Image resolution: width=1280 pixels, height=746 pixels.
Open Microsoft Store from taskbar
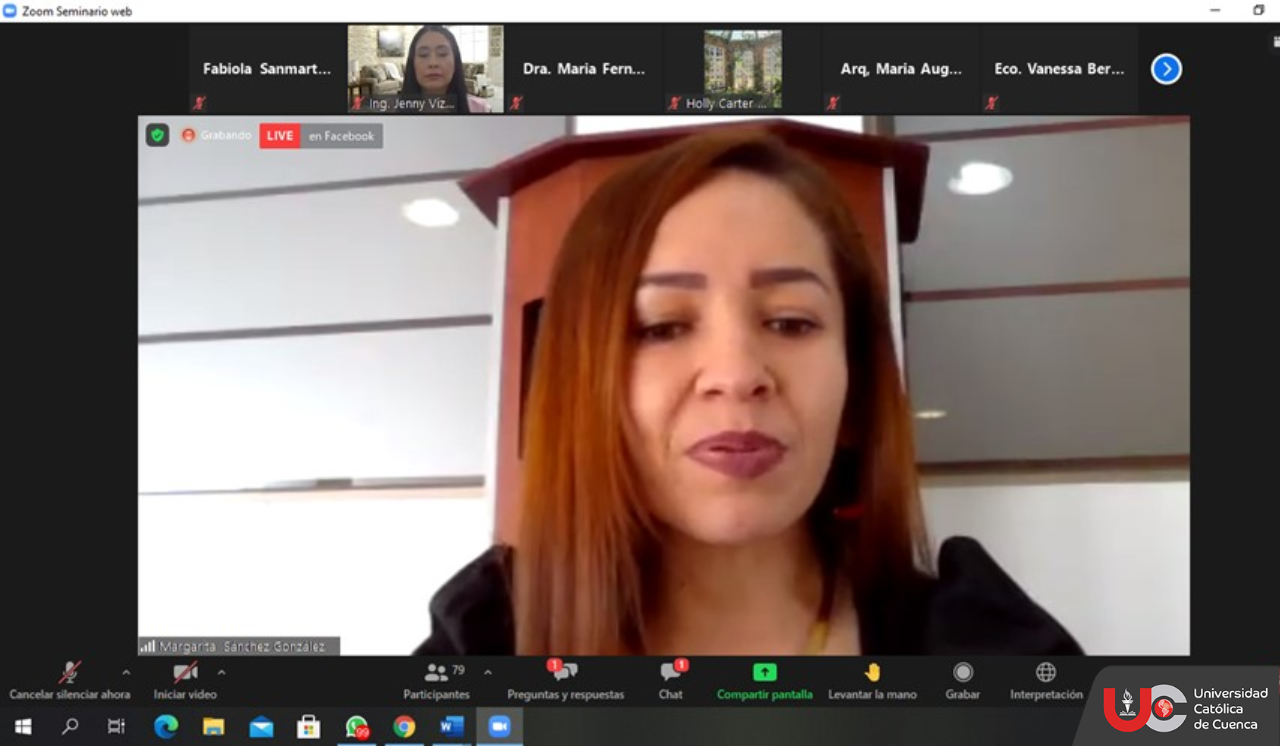click(309, 727)
